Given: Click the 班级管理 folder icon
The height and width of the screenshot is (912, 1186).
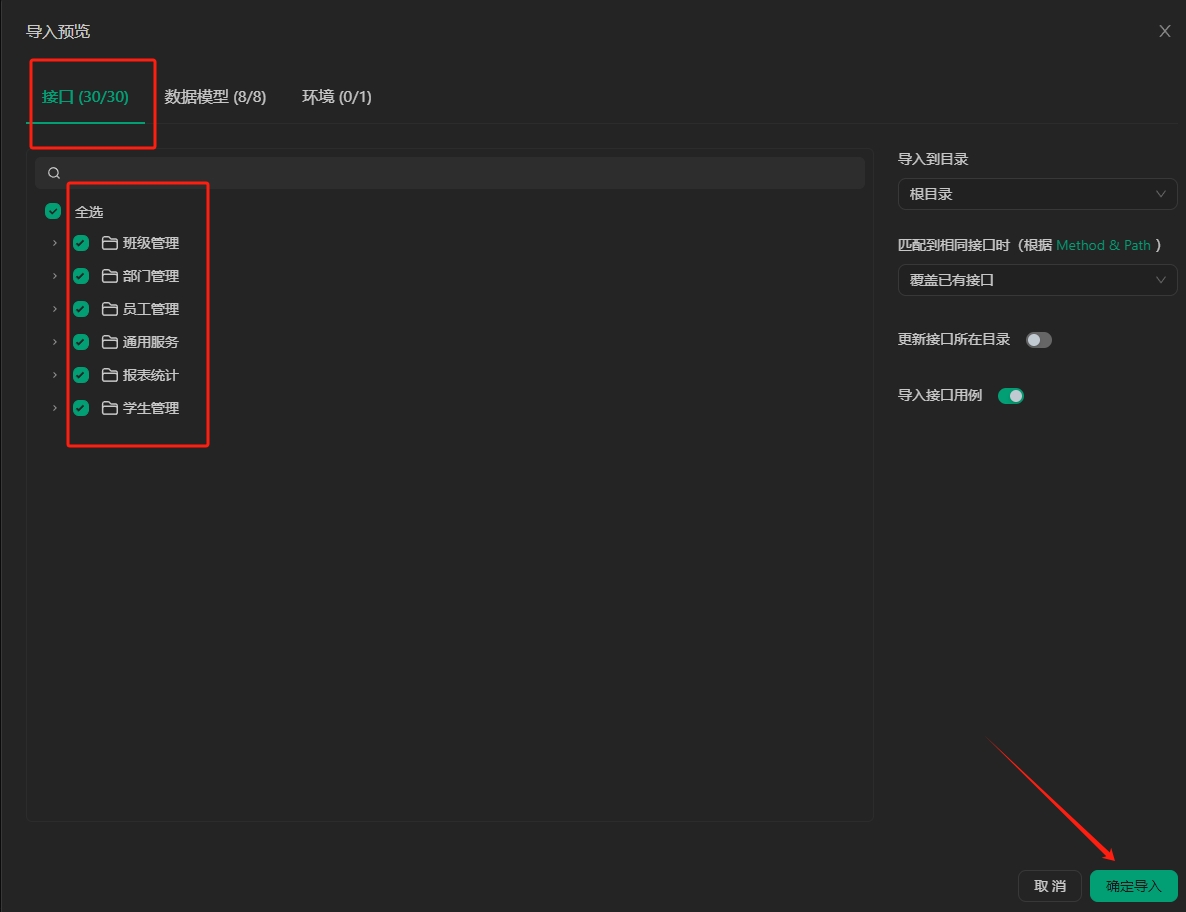Looking at the screenshot, I should [110, 243].
